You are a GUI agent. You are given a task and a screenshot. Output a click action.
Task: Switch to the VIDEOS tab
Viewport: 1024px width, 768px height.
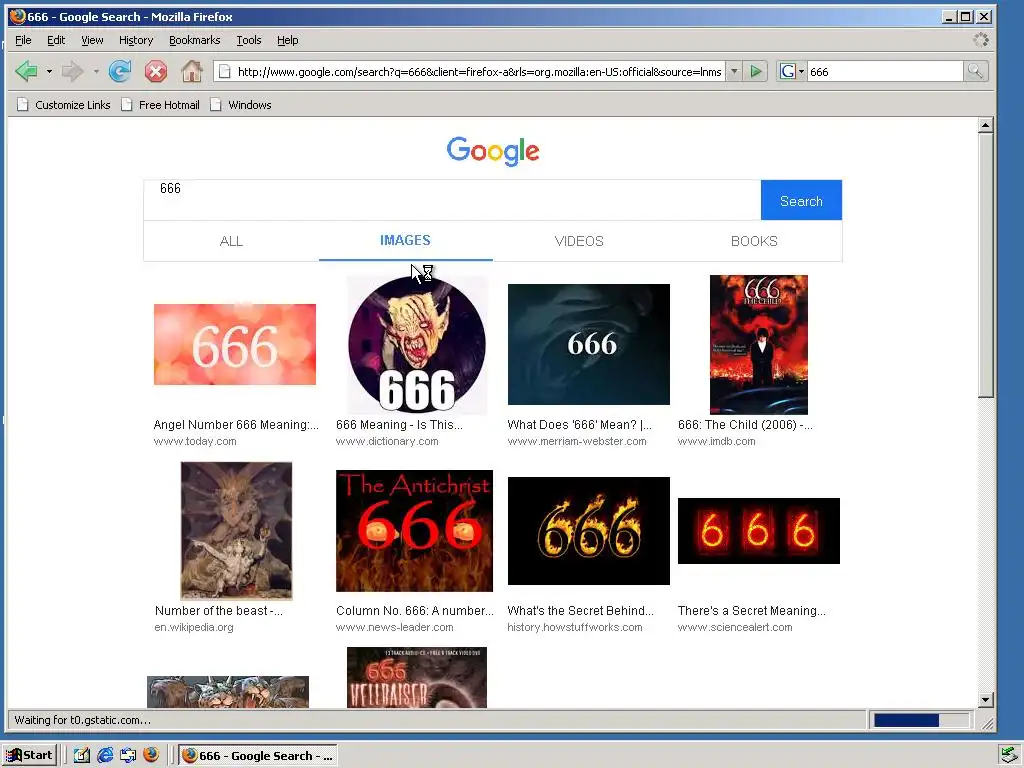tap(579, 241)
